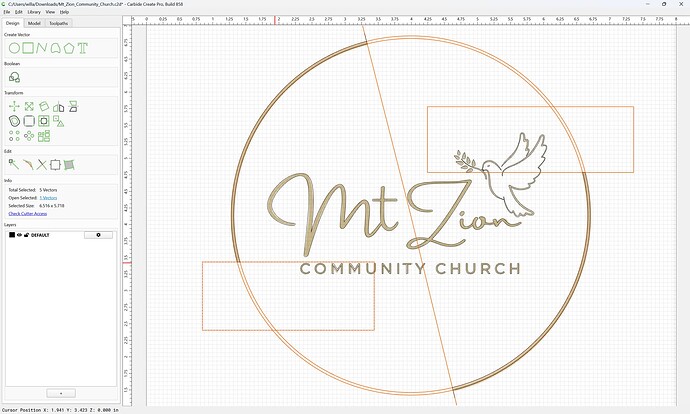690x414 pixels.
Task: Switch to the Model tab
Action: pos(34,23)
